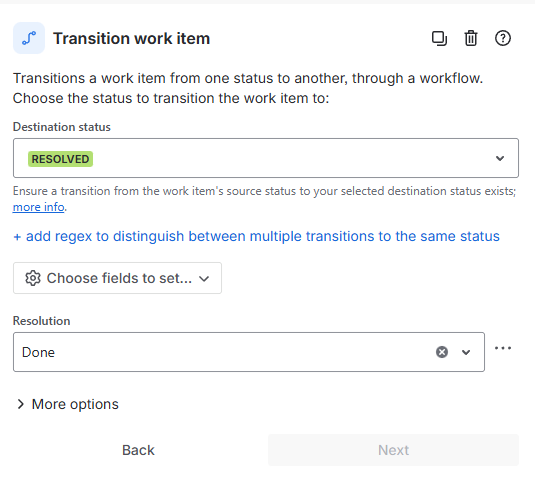
Task: Open the Destination status dropdown arrow
Action: tap(500, 158)
